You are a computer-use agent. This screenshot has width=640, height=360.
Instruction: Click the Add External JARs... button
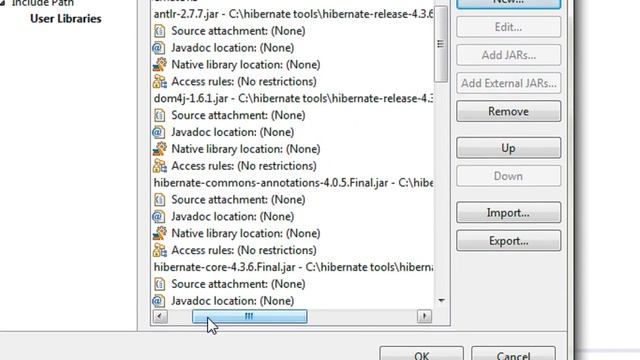pyautogui.click(x=509, y=83)
